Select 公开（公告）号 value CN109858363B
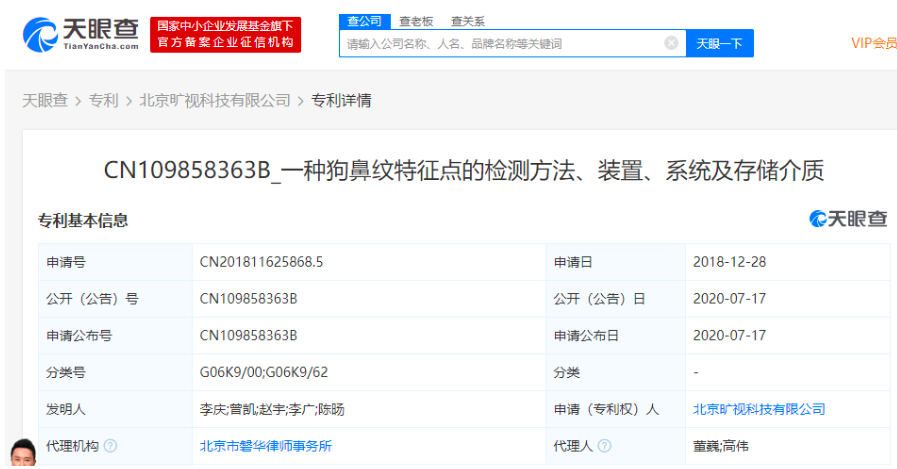 pos(248,299)
